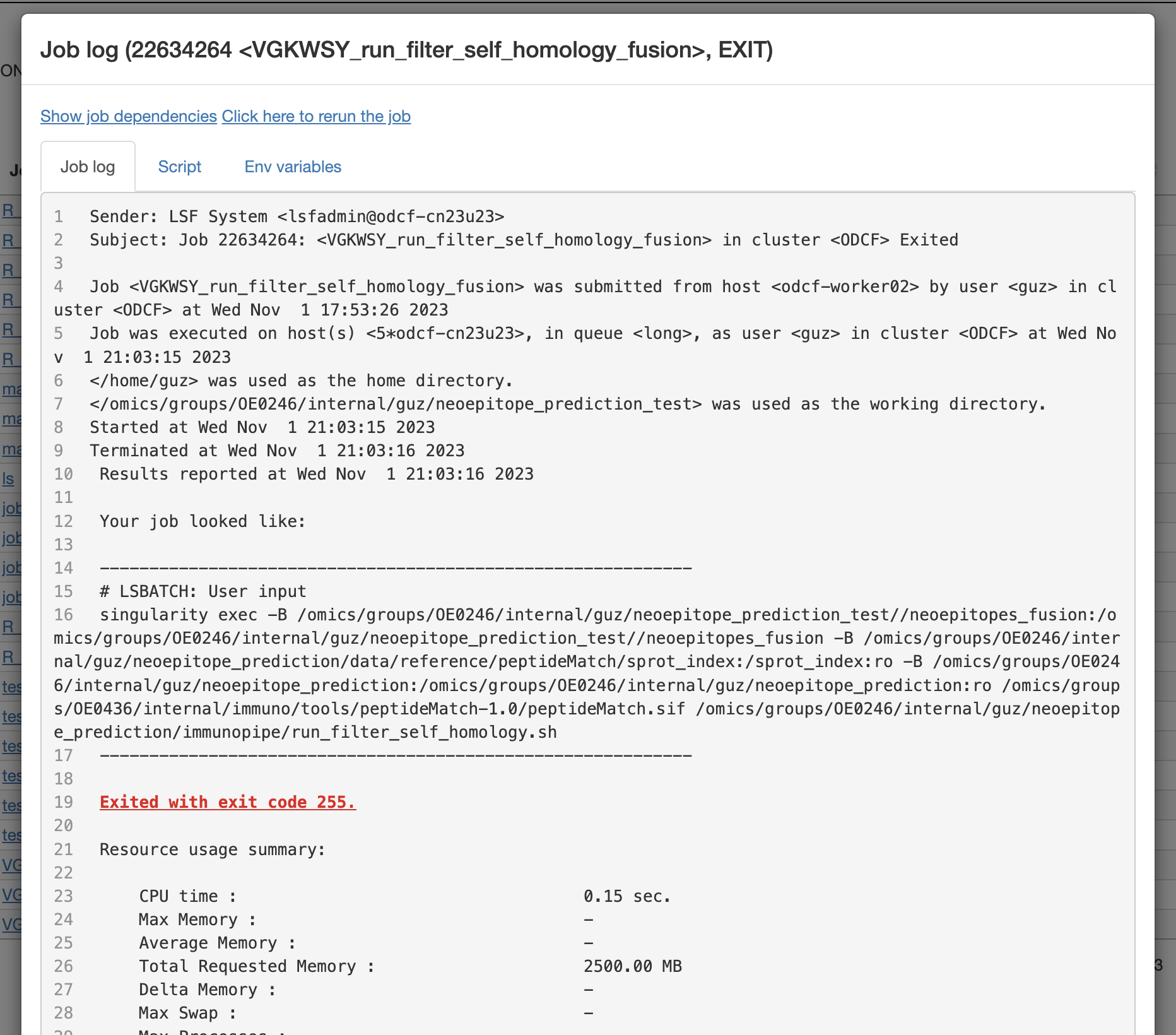This screenshot has width=1176, height=1035.
Task: Switch to the Script tab
Action: tap(179, 167)
